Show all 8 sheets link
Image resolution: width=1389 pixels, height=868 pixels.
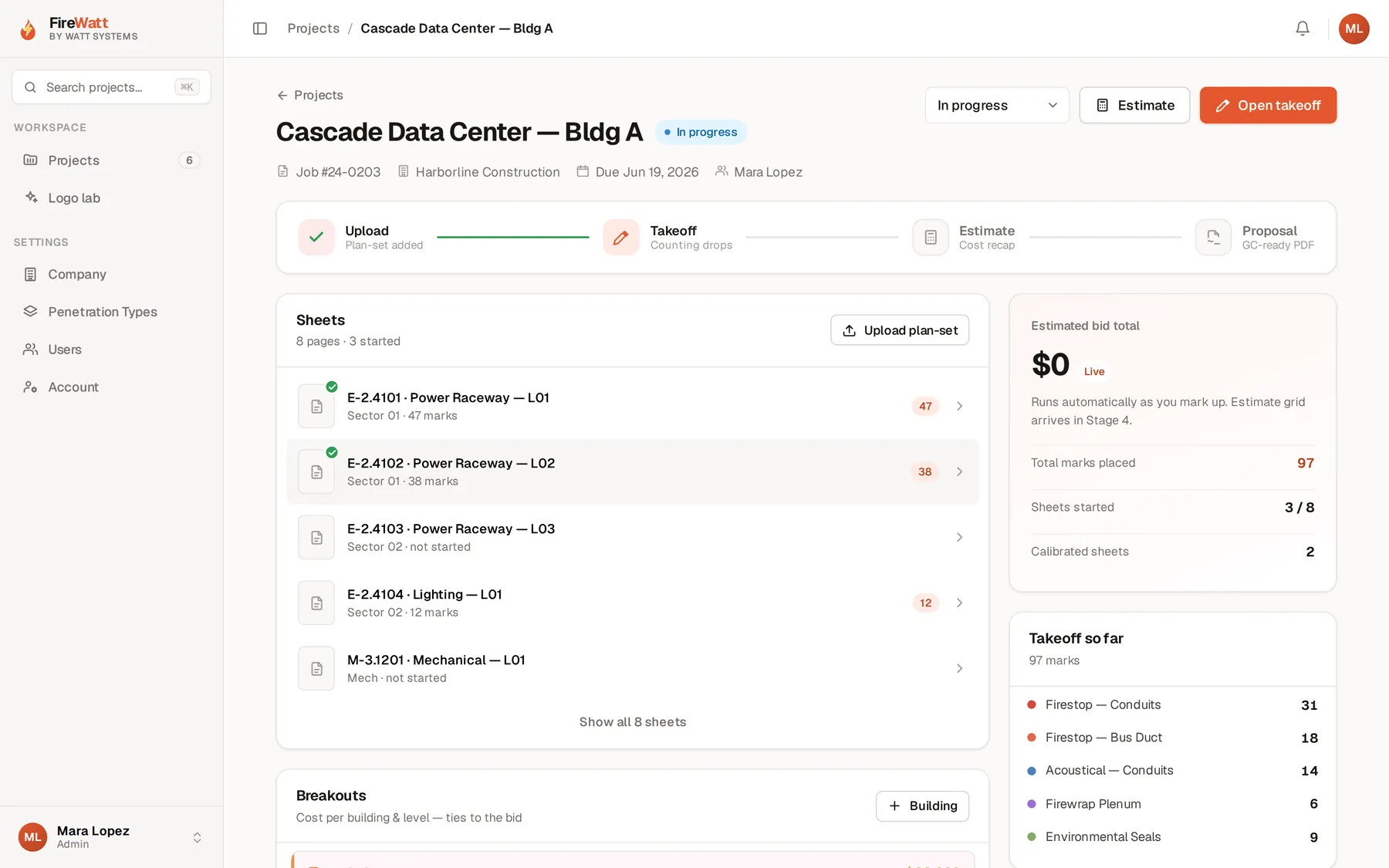(633, 722)
